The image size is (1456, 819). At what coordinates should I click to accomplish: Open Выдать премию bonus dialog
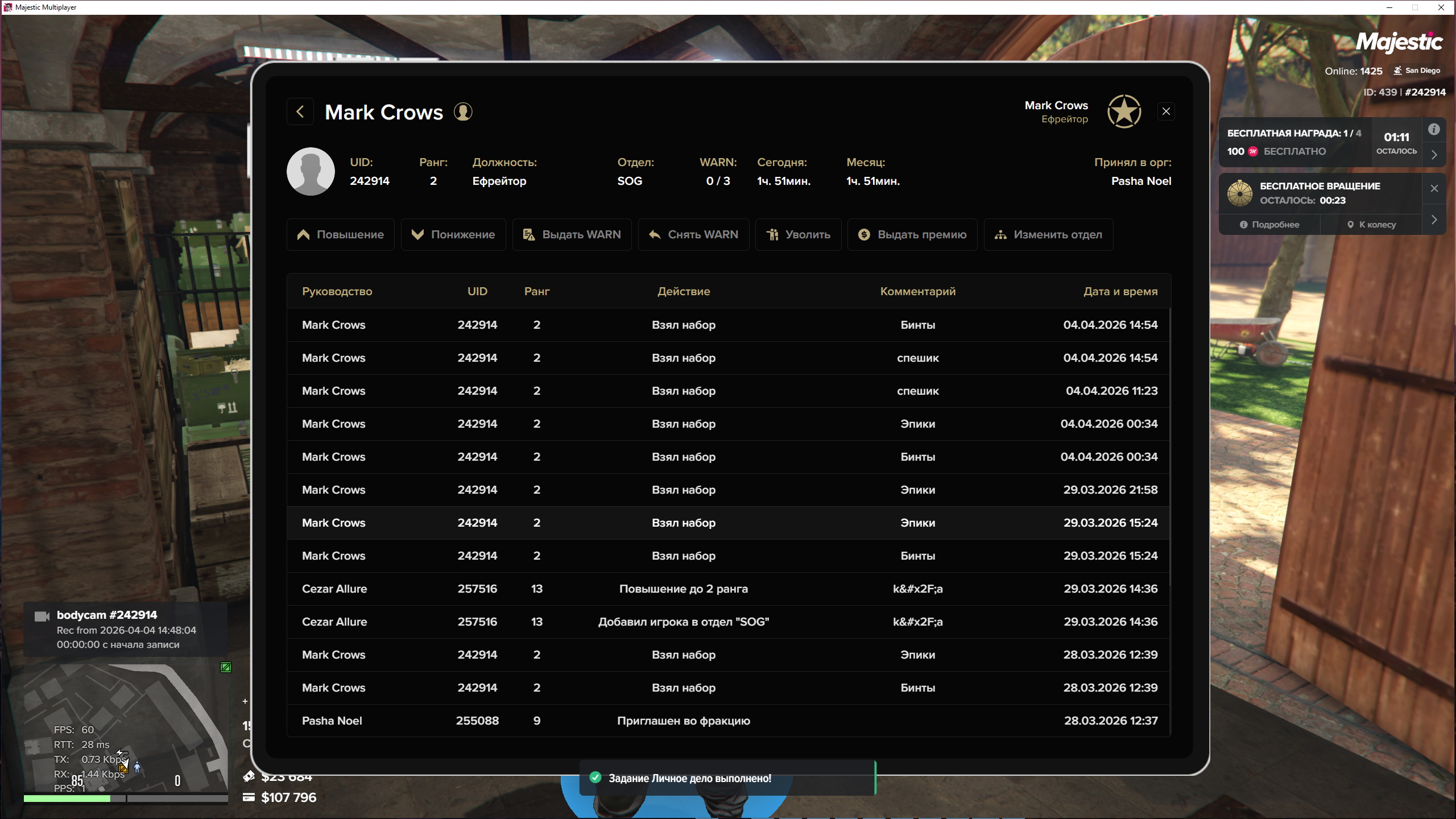click(912, 234)
